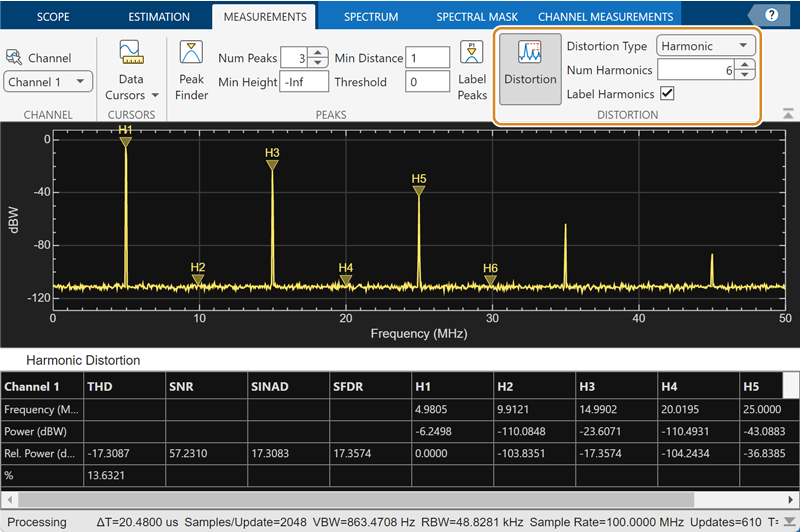Increase Num Peaks with up arrow

tap(318, 53)
